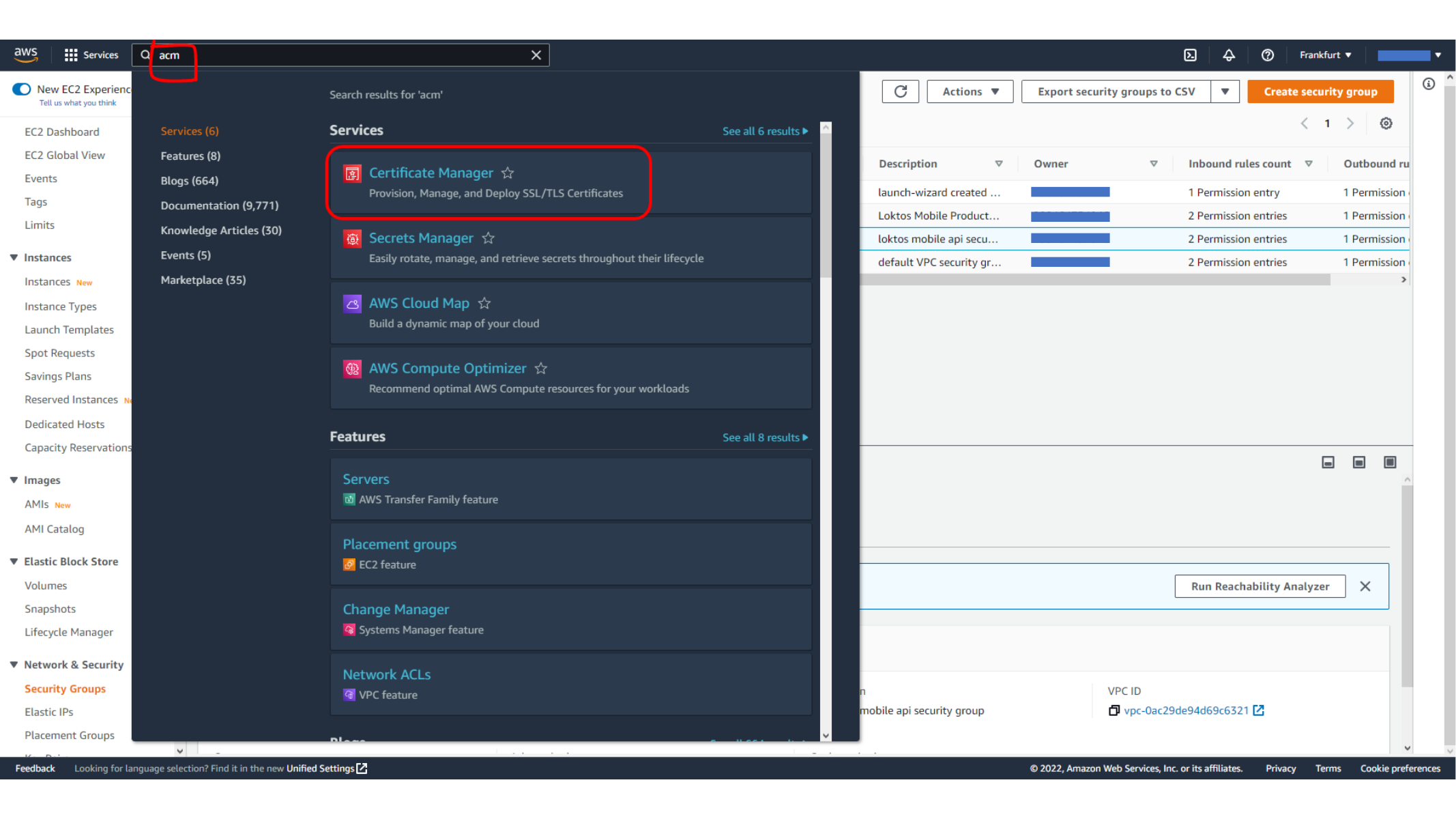Open the Actions dropdown
The image size is (1456, 819).
tap(970, 91)
